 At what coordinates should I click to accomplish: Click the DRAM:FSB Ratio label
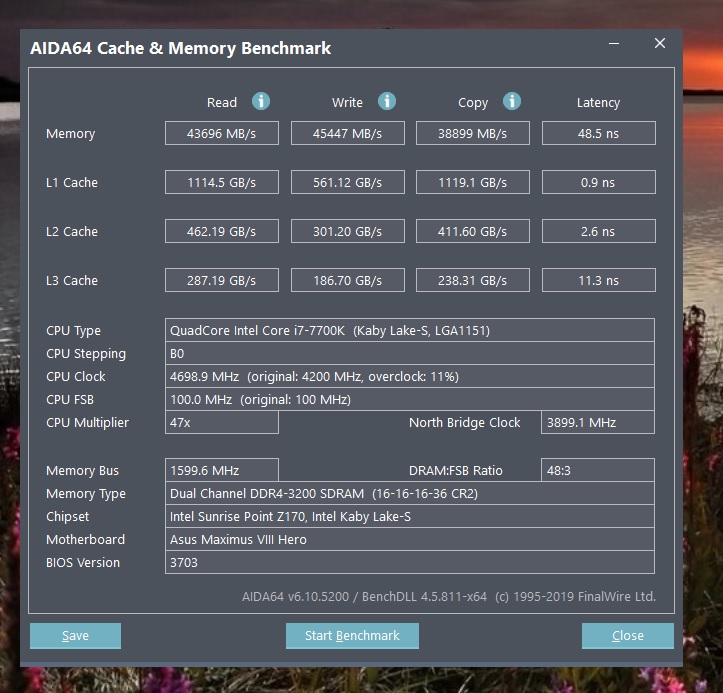click(456, 470)
